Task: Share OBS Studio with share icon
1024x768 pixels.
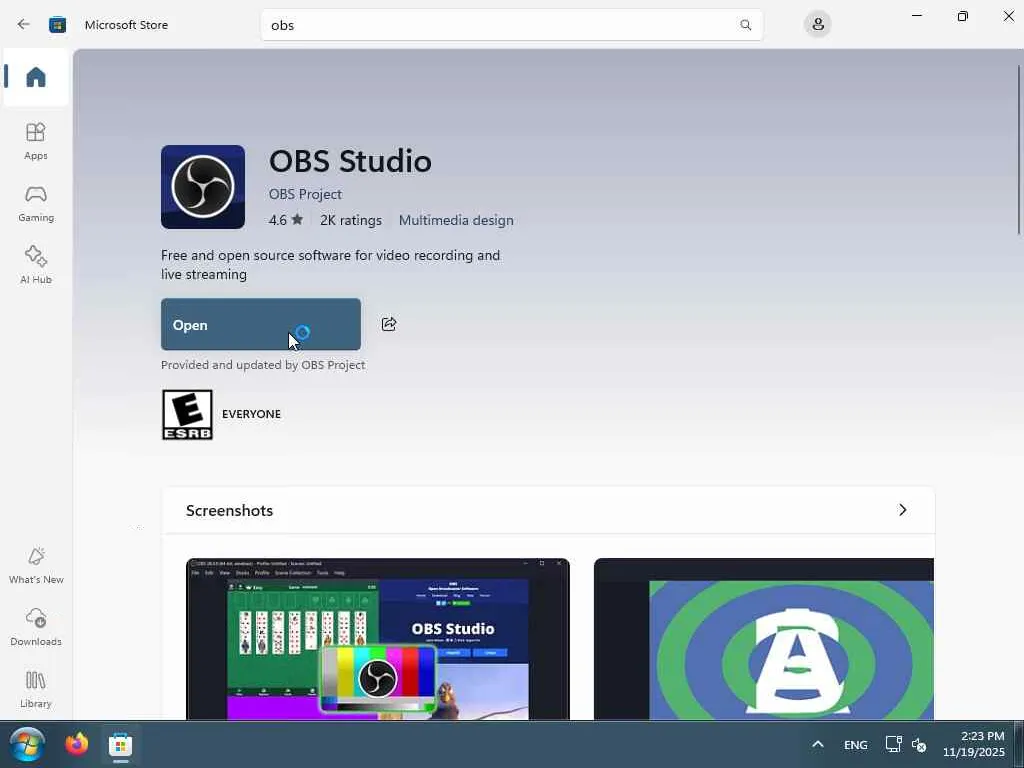Action: pyautogui.click(x=389, y=324)
